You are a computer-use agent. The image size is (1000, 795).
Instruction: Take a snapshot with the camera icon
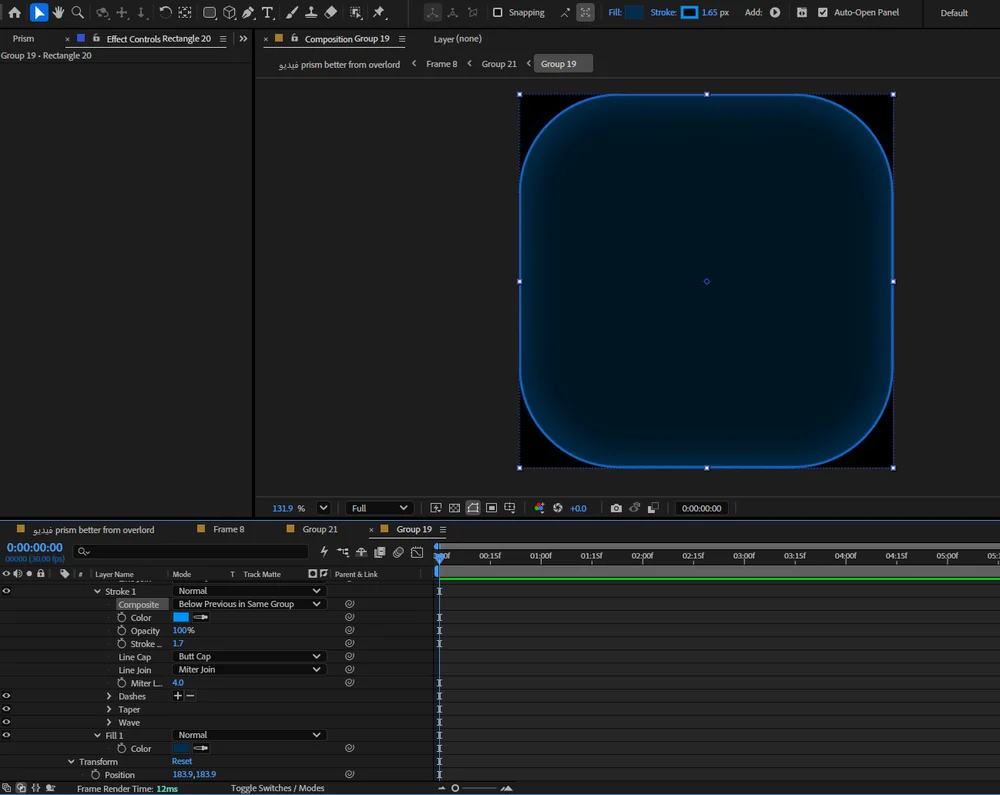coord(616,508)
